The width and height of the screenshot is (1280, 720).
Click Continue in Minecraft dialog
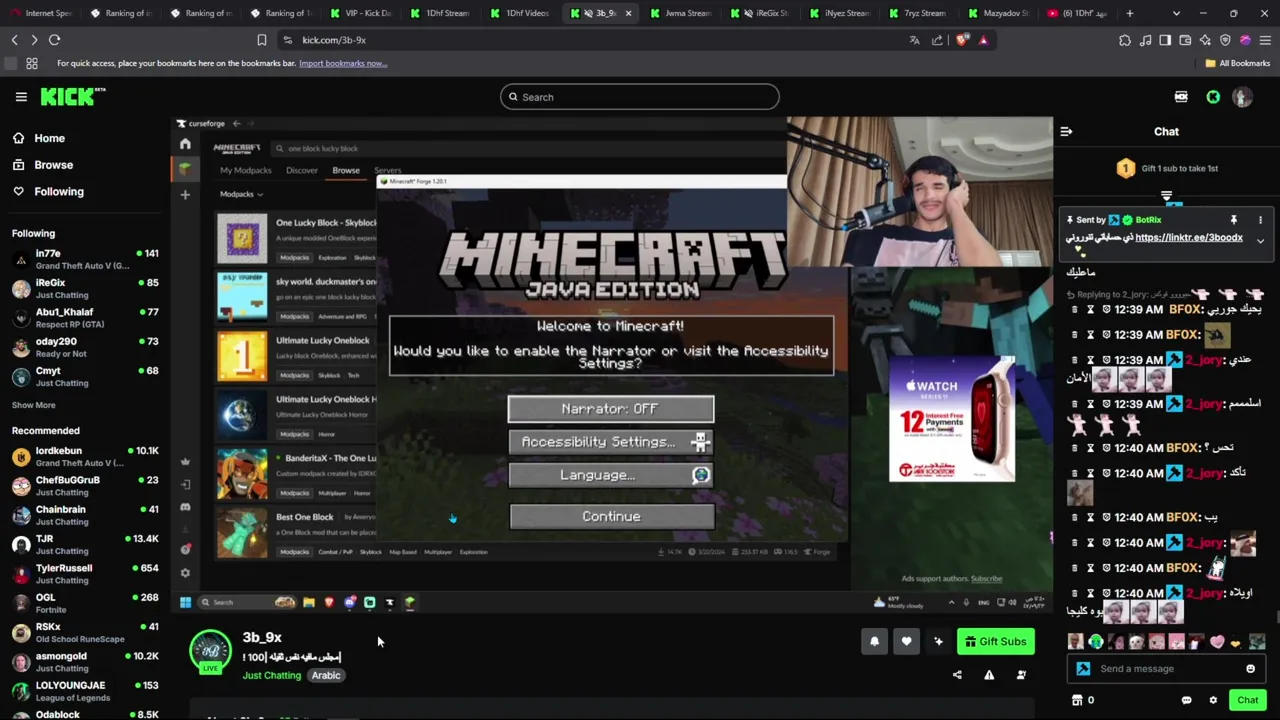click(611, 516)
